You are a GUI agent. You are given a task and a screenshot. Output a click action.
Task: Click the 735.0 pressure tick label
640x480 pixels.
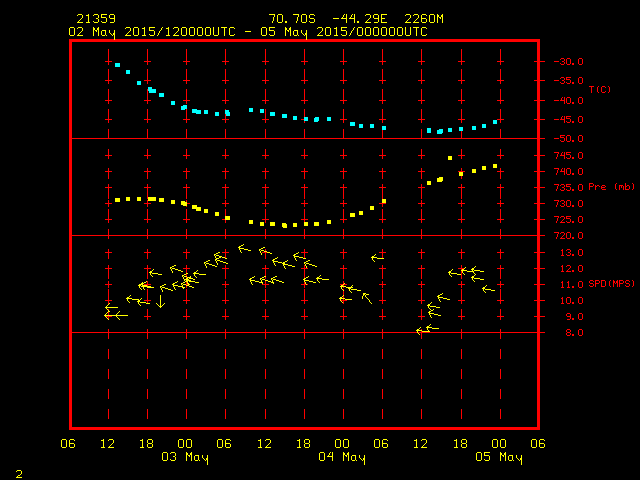(x=569, y=187)
